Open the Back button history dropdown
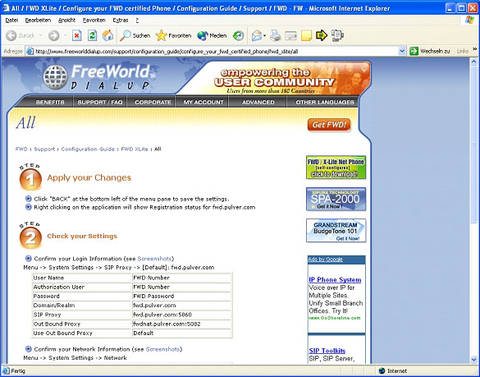This screenshot has width=480, height=377. click(41, 36)
